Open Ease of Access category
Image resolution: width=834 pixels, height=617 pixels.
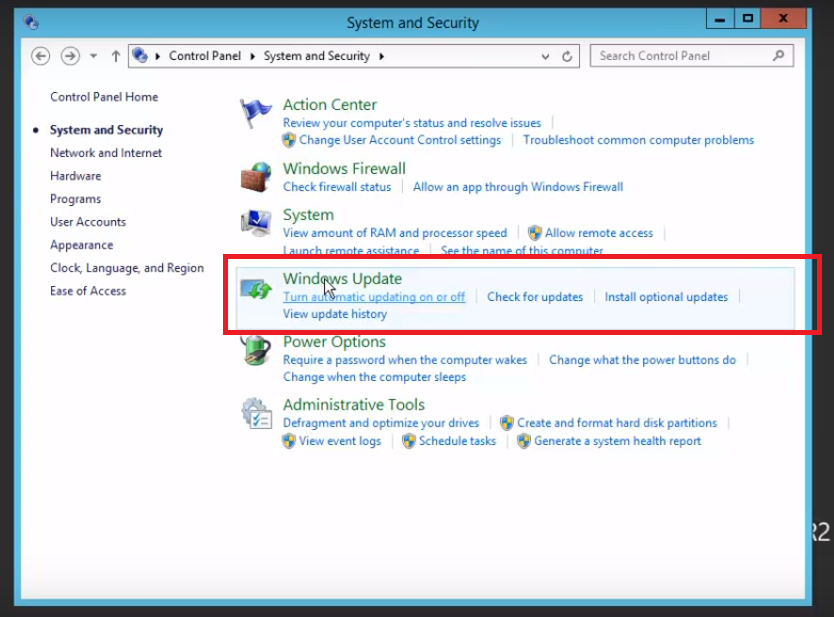click(88, 291)
